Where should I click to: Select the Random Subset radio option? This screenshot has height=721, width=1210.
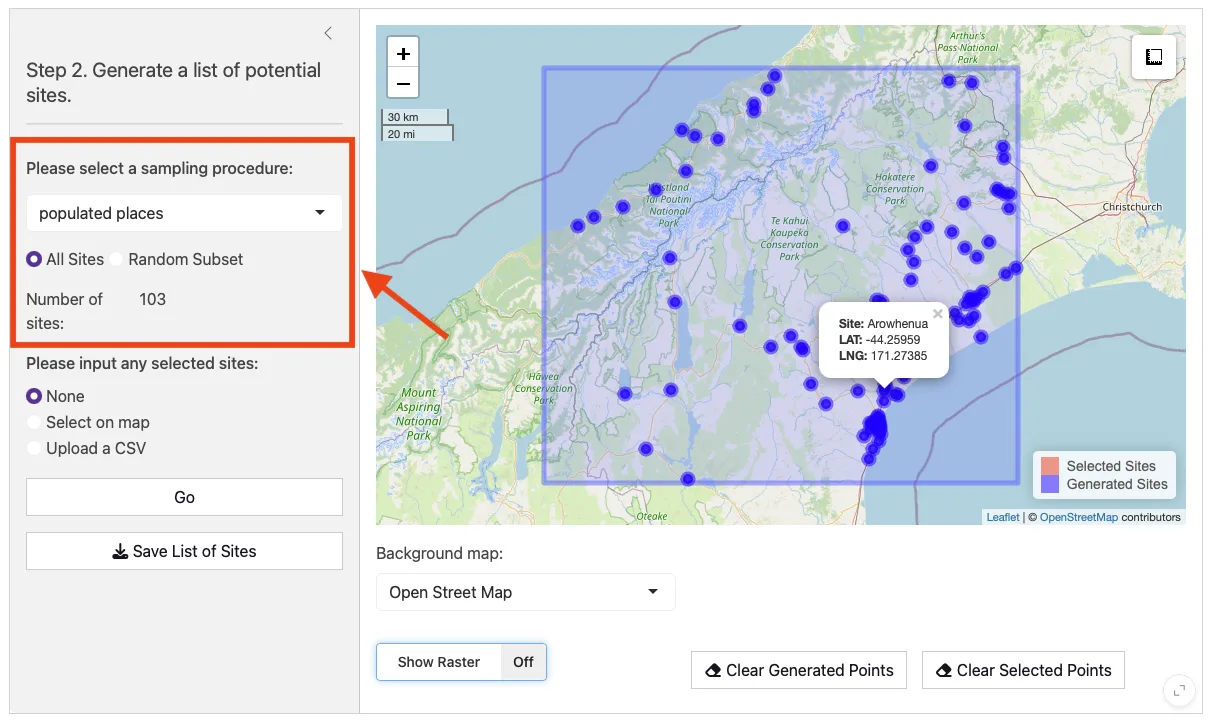click(x=116, y=259)
